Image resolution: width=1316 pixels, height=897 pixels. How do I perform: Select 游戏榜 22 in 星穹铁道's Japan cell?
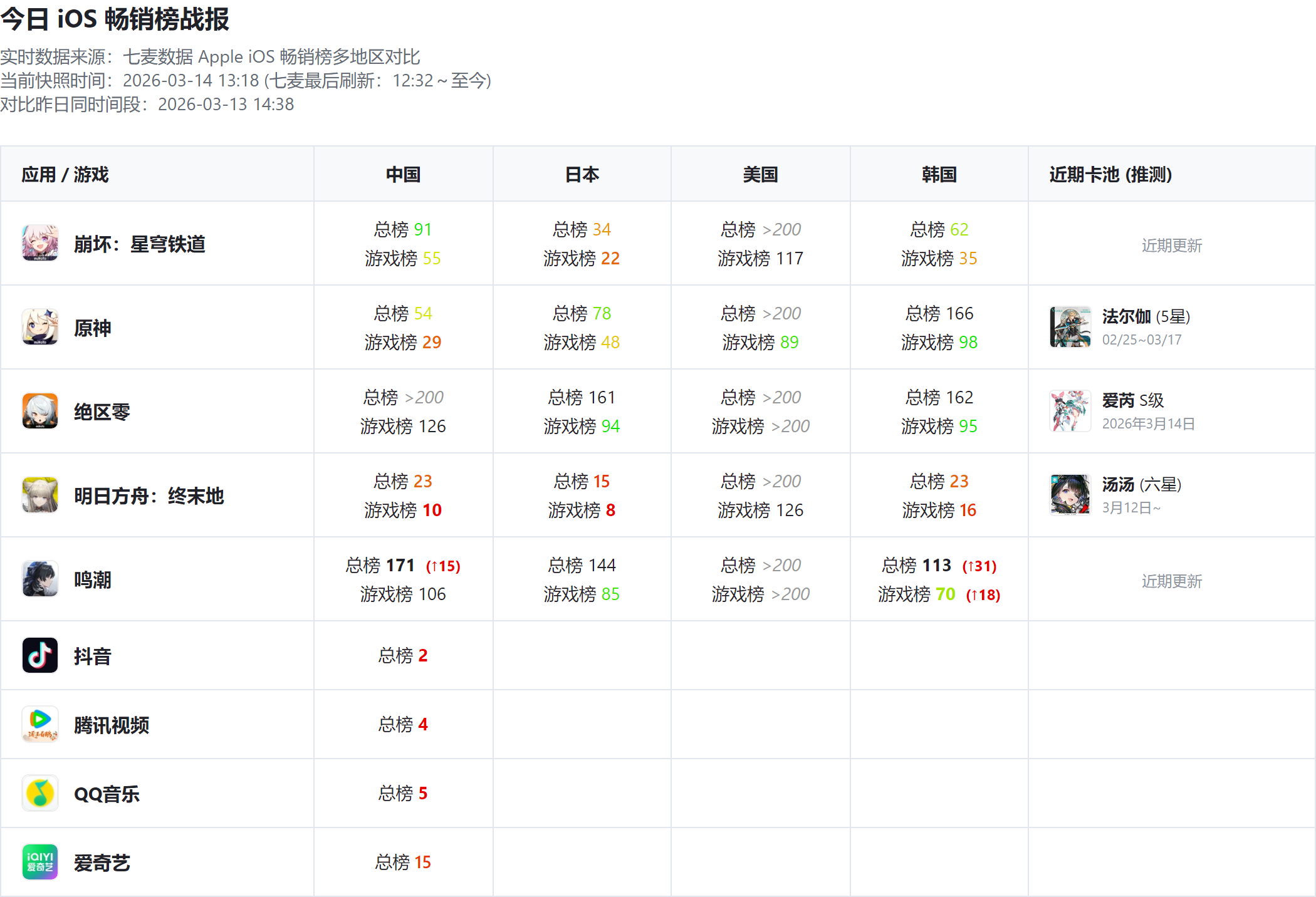coord(582,258)
